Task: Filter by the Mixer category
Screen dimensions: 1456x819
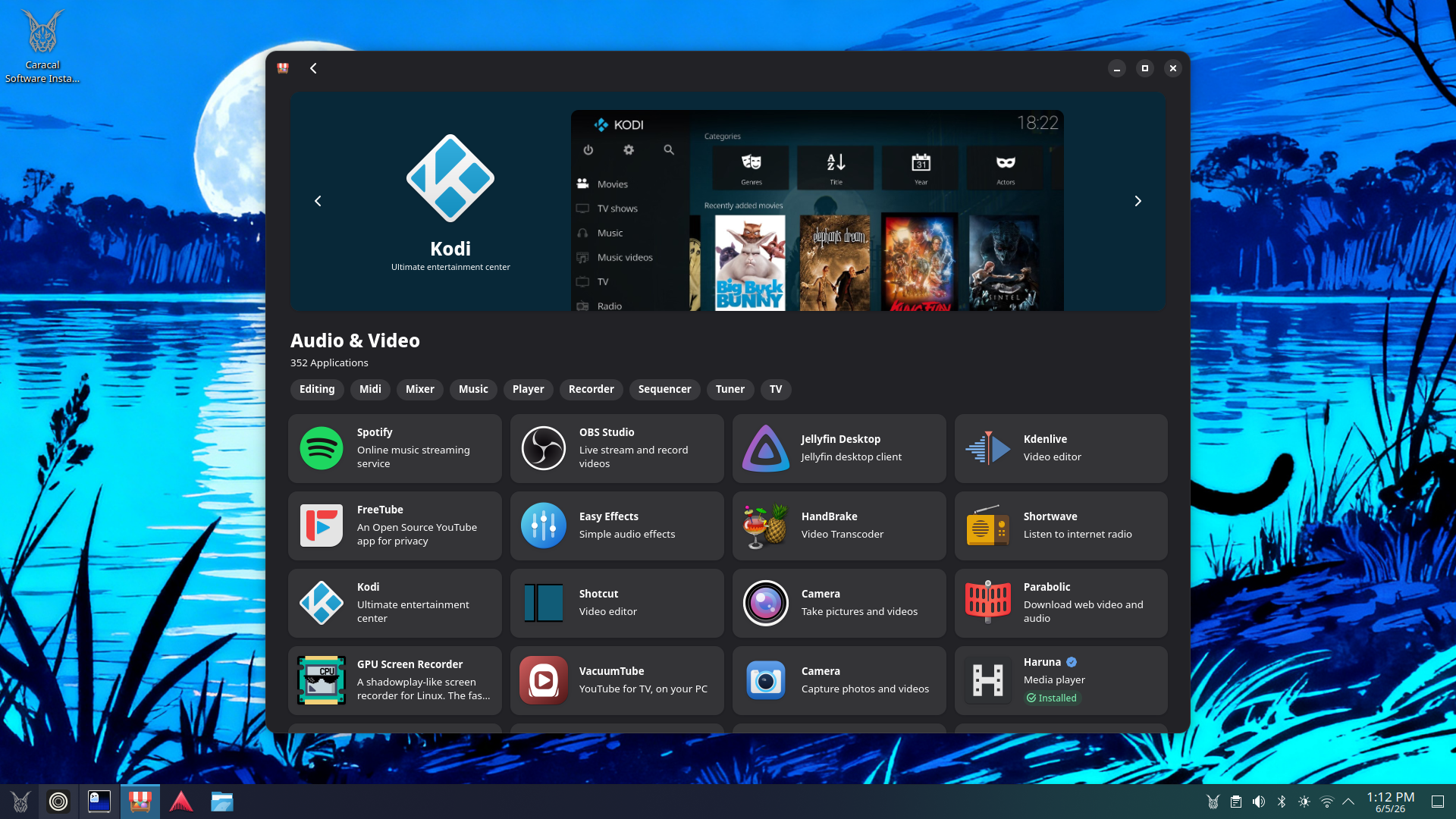Action: coord(420,389)
